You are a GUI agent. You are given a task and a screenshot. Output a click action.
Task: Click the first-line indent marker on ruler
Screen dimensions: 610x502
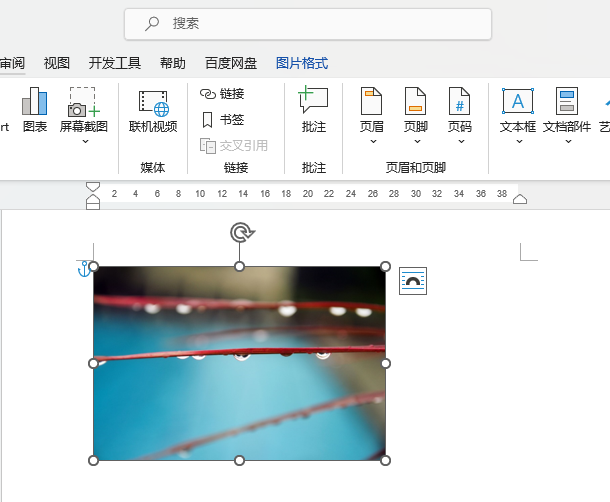coord(93,187)
